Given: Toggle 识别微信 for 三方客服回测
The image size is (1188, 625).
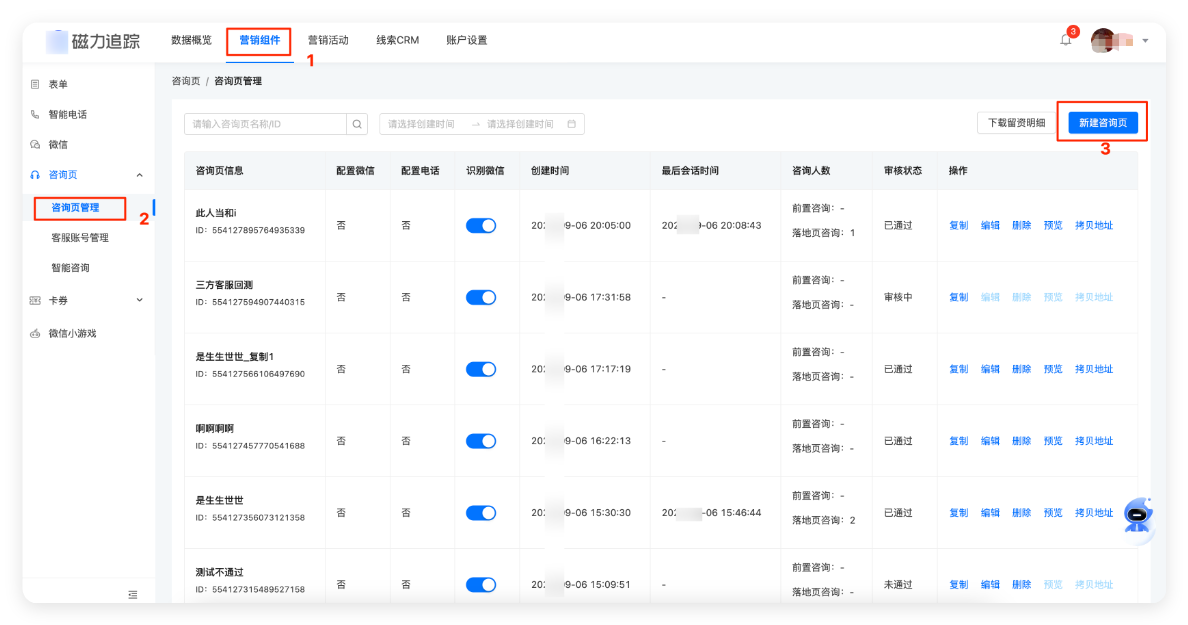Looking at the screenshot, I should pos(481,296).
